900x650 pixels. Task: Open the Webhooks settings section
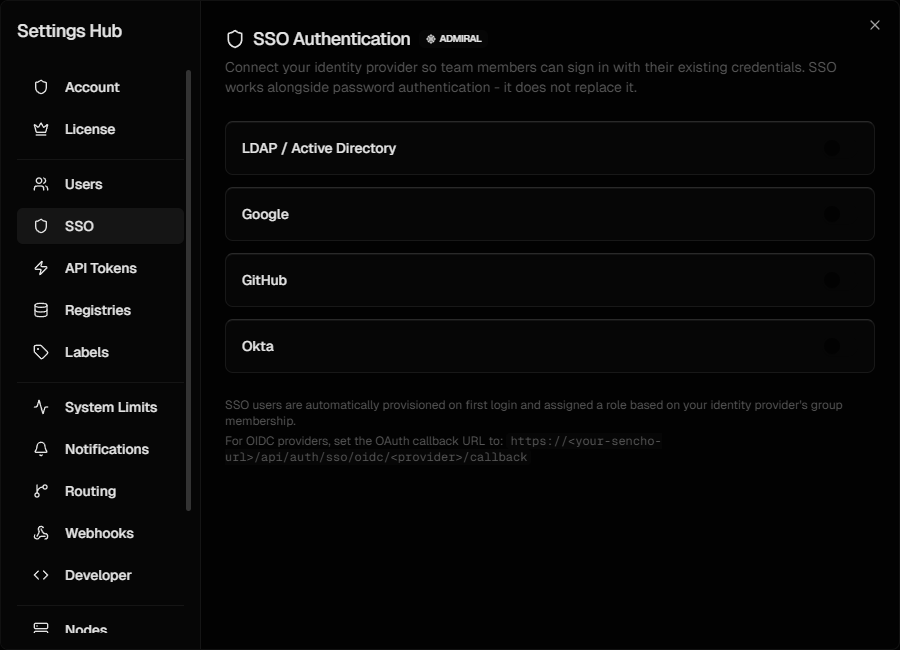pyautogui.click(x=100, y=533)
